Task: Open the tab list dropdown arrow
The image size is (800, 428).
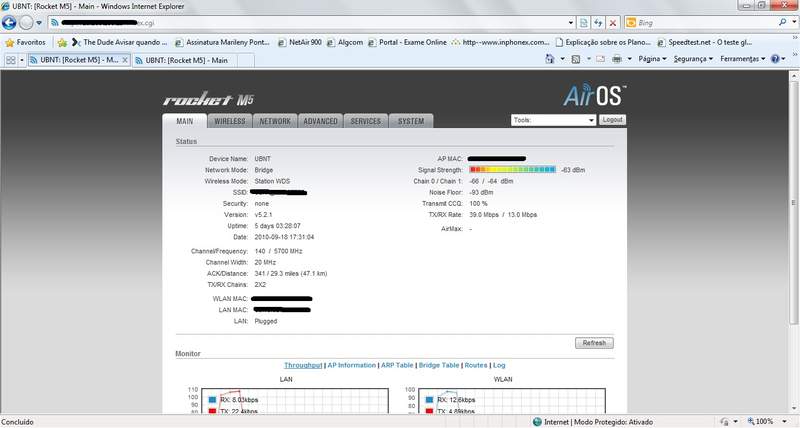Action: tap(22, 60)
